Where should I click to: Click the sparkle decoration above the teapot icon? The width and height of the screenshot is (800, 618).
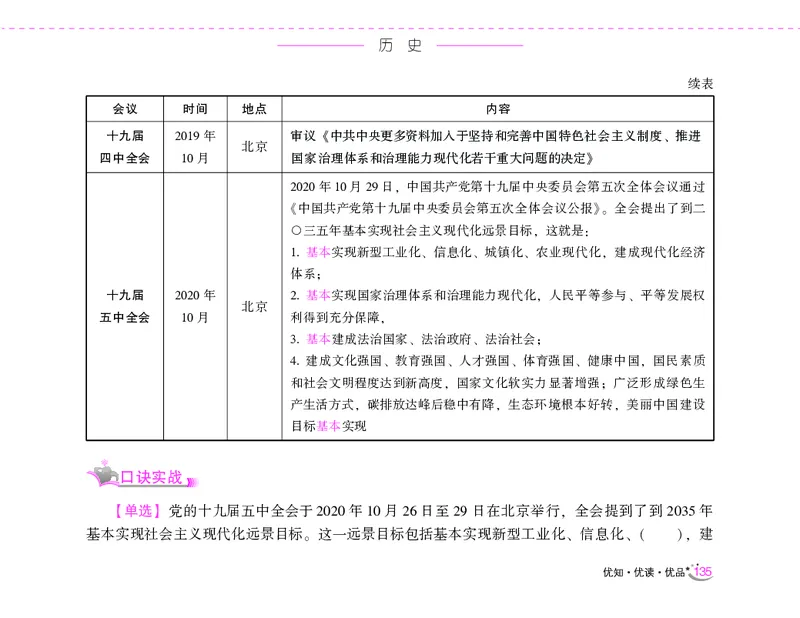tap(102, 461)
